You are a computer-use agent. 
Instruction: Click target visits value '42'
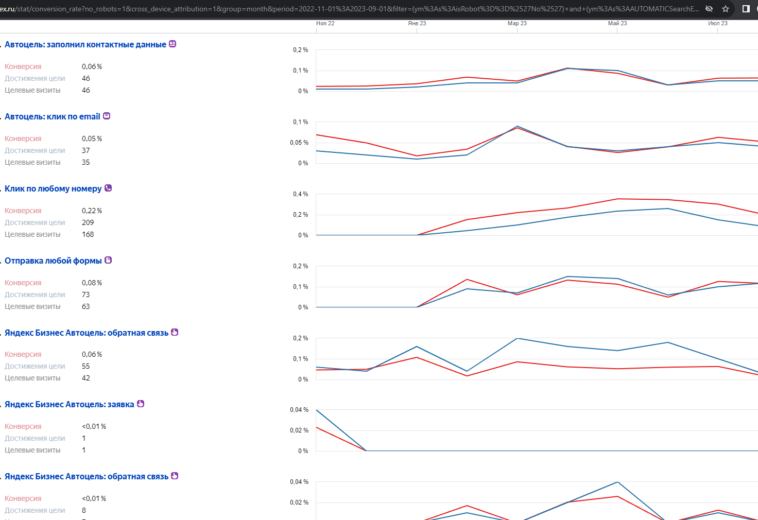pyautogui.click(x=86, y=378)
